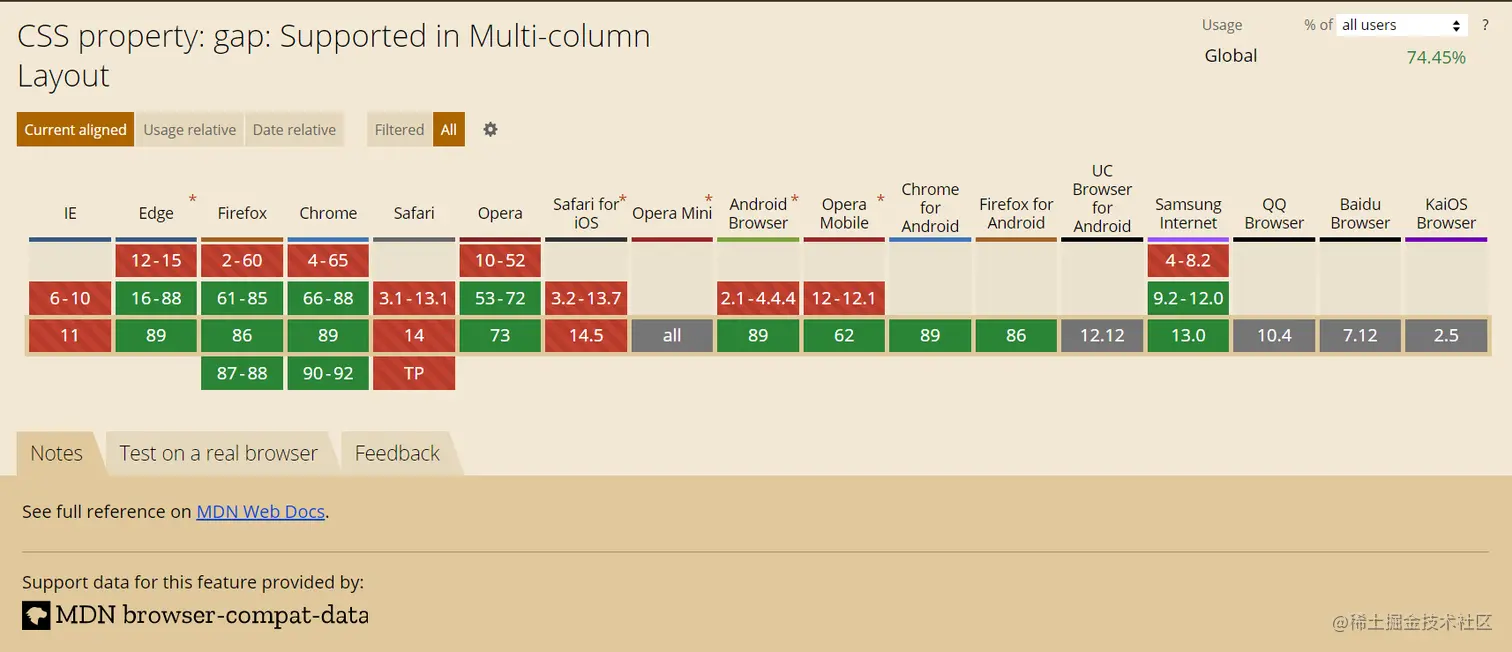Select the Safari TP version cell

[x=414, y=373]
